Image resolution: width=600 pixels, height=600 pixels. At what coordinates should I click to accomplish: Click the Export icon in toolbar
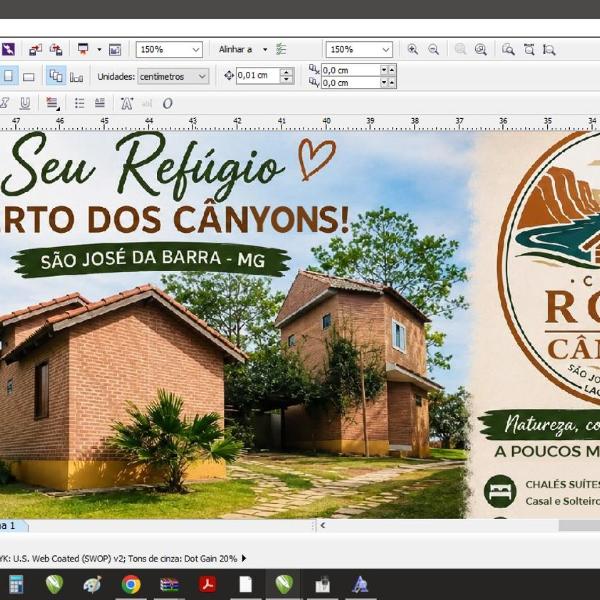(56, 49)
